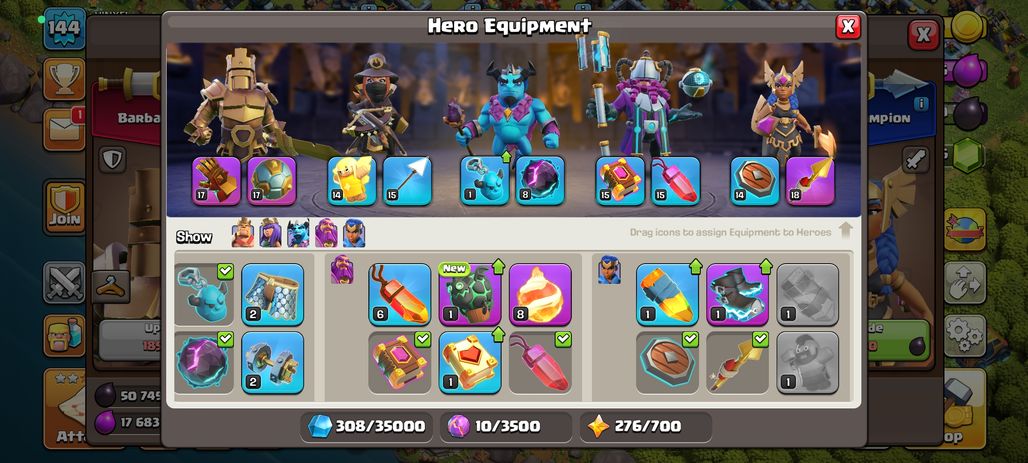Filter equipment by Archer Queen portrait
This screenshot has width=1028, height=463.
(x=270, y=233)
